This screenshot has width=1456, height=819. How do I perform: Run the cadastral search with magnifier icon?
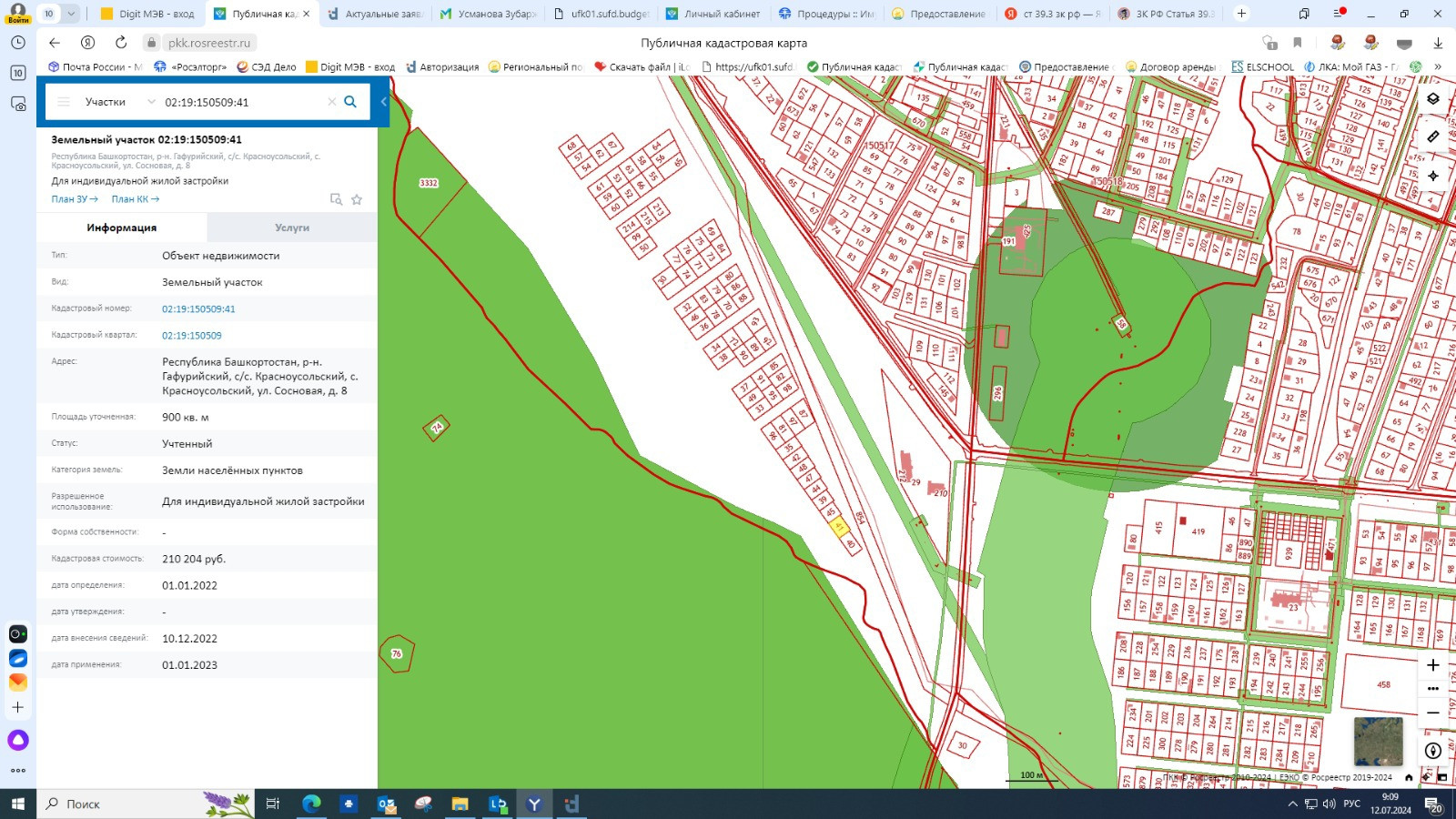(350, 102)
